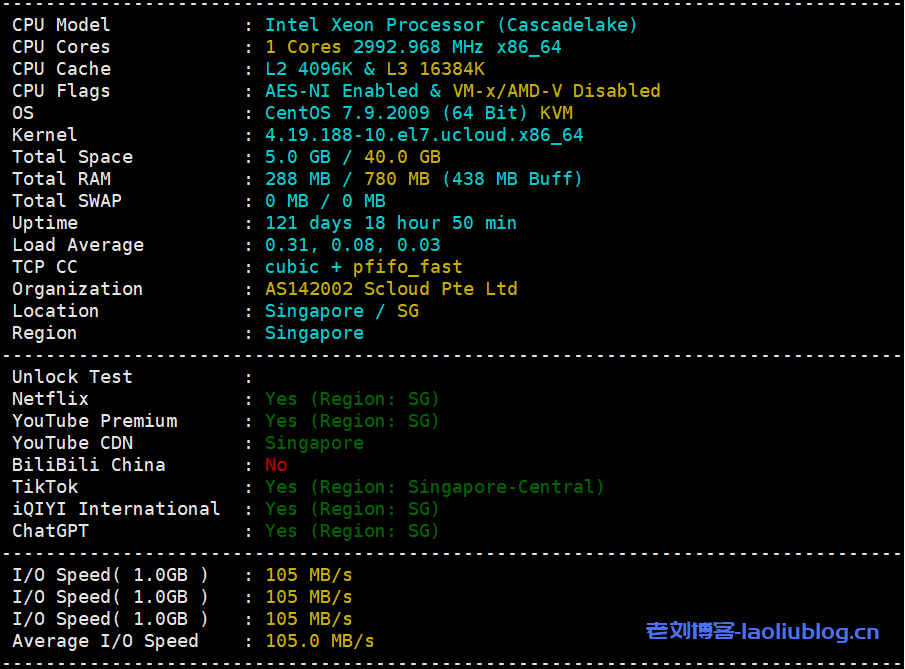This screenshot has width=905, height=669.
Task: Click the ChatGPT unlock result
Action: [x=352, y=531]
